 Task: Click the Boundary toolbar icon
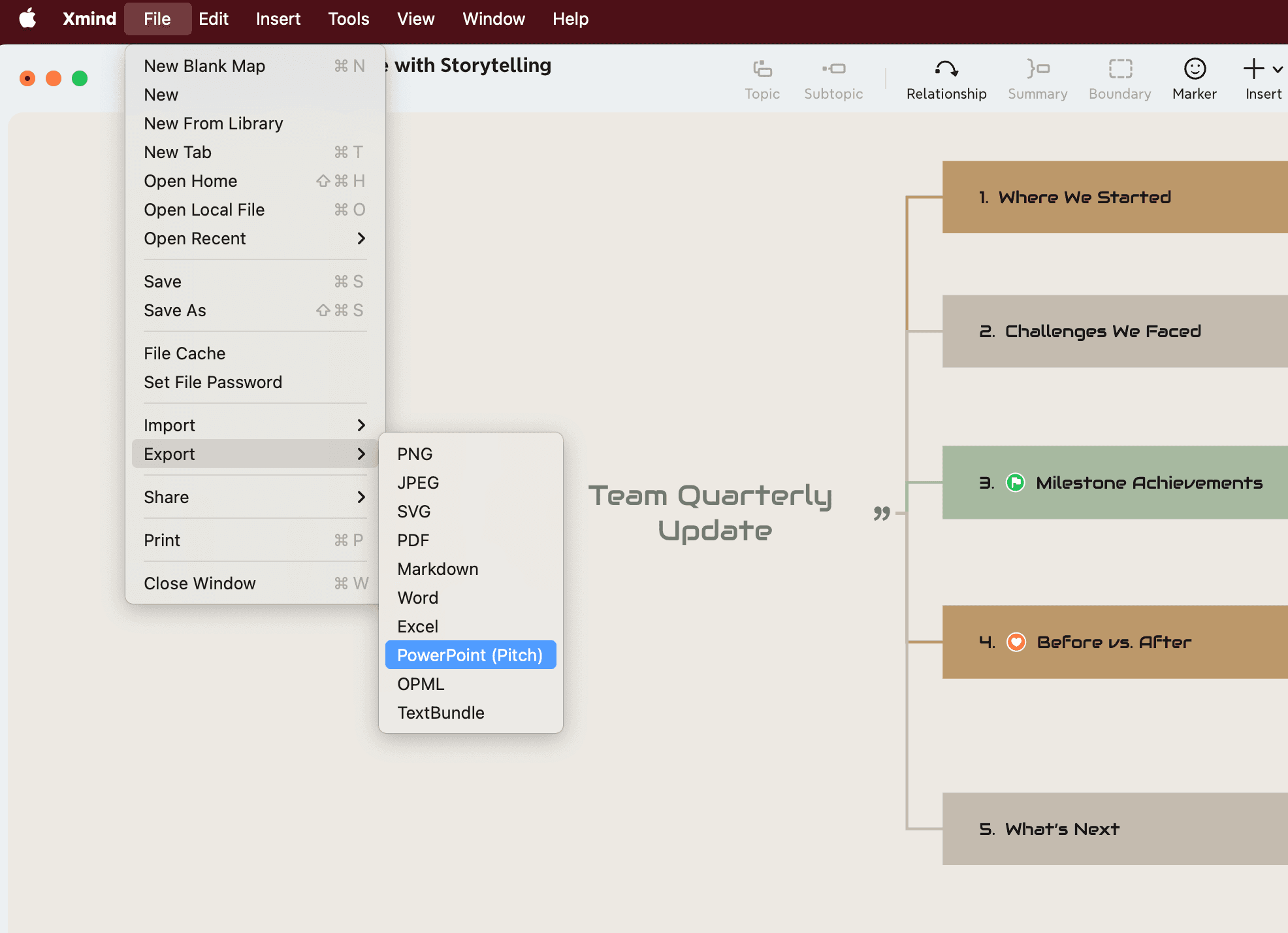point(1120,69)
